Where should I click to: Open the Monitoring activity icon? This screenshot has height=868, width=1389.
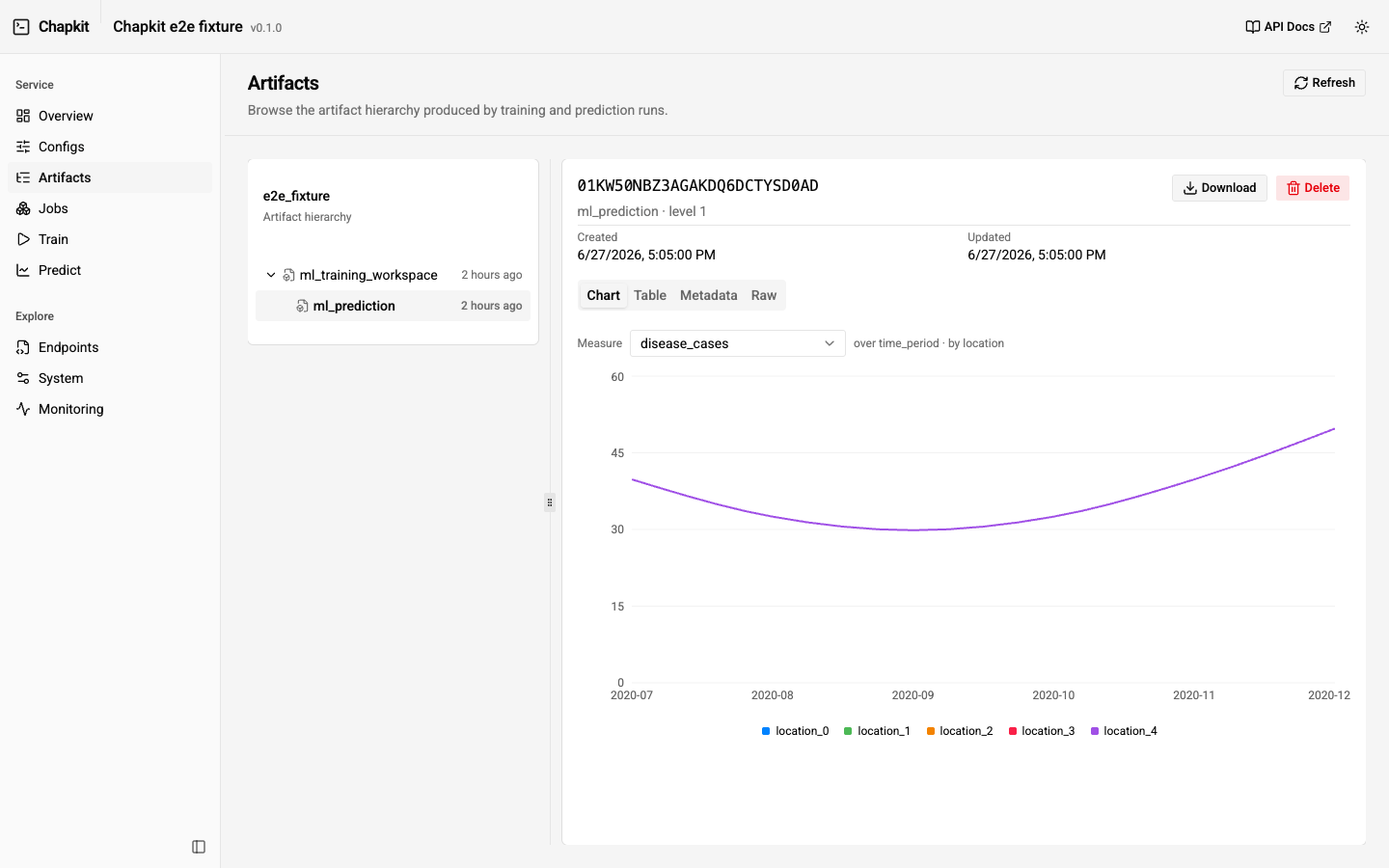23,409
